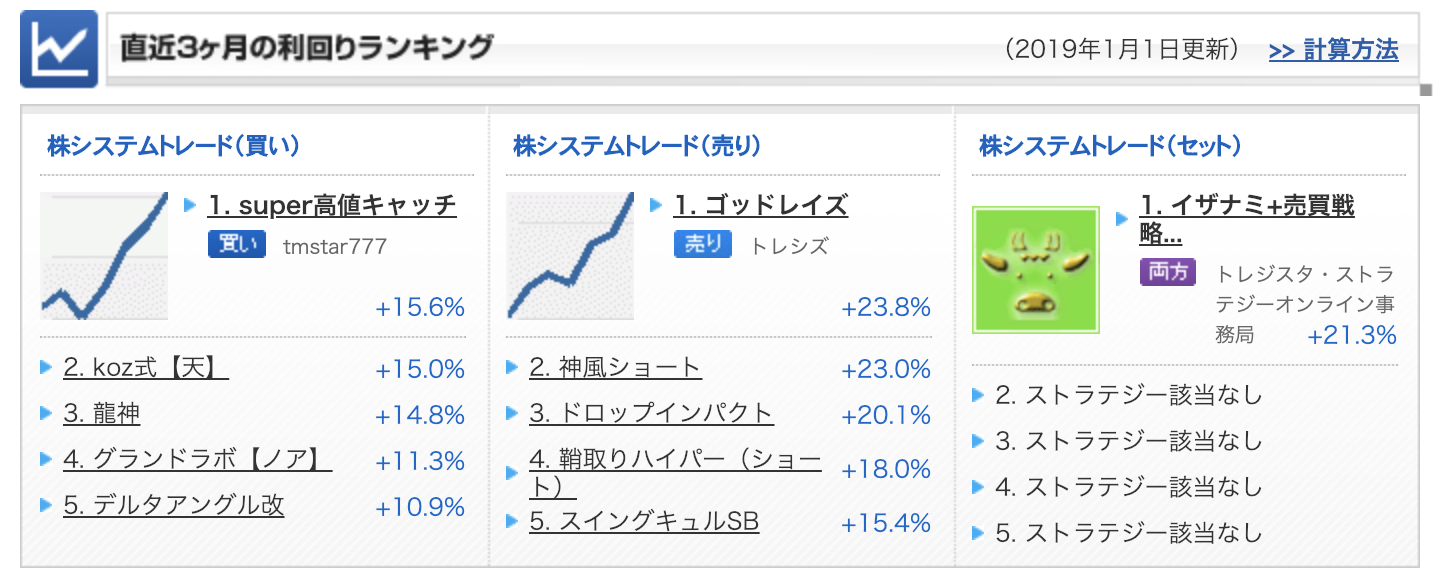Open the 計算方法 link
The width and height of the screenshot is (1452, 584).
pos(1333,50)
